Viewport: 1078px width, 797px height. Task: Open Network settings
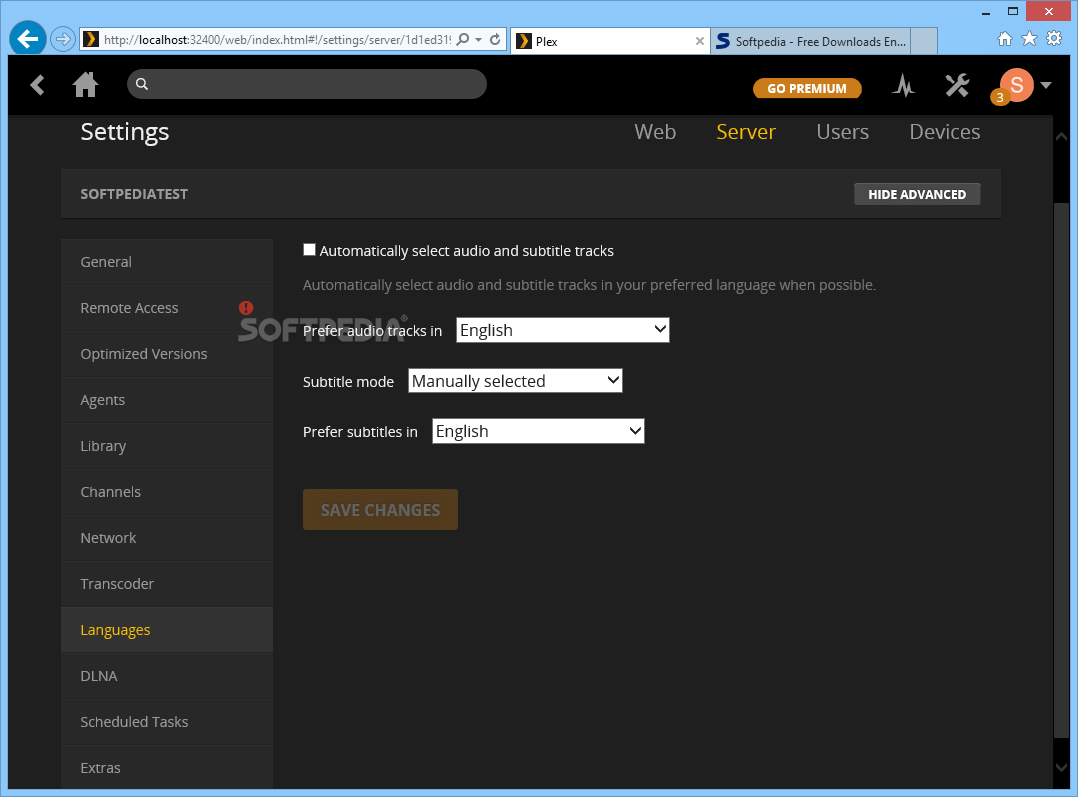point(167,538)
